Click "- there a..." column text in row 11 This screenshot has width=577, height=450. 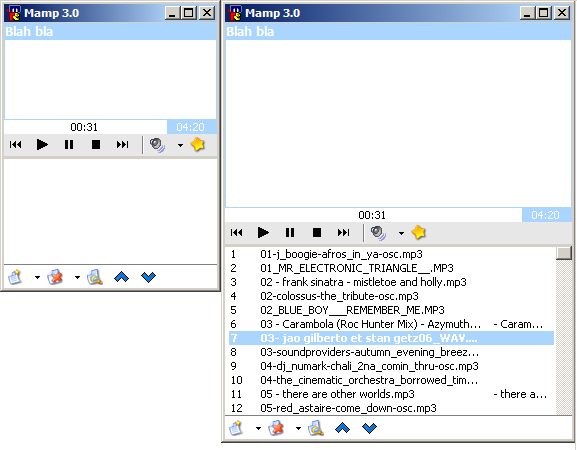(x=520, y=394)
